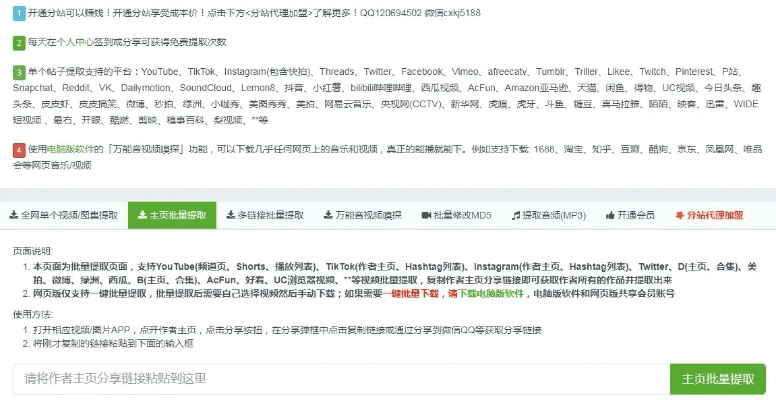Click the green number 3 badge
The image size is (776, 400).
tap(19, 72)
